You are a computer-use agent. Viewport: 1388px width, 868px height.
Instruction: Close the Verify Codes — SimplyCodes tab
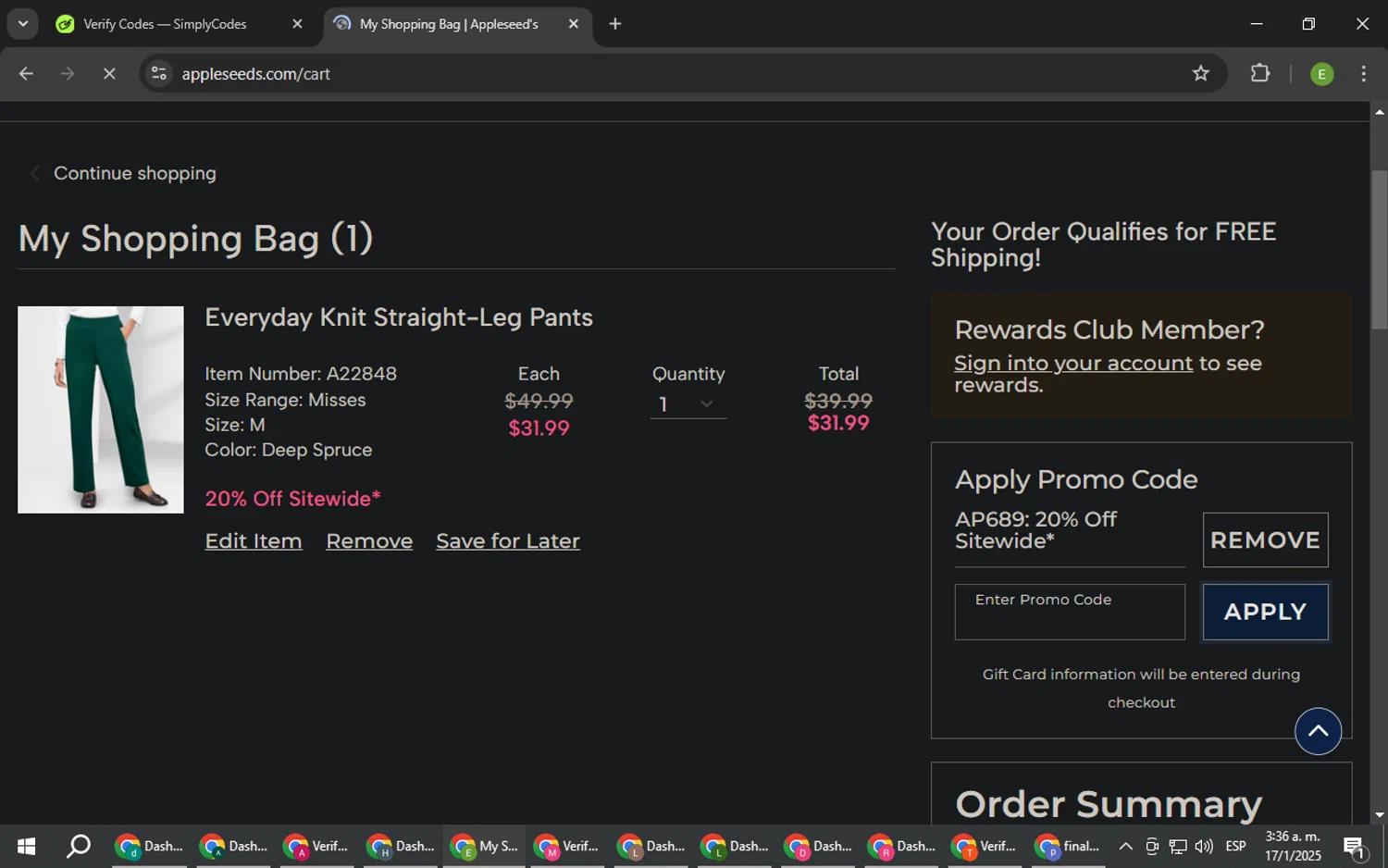[297, 24]
